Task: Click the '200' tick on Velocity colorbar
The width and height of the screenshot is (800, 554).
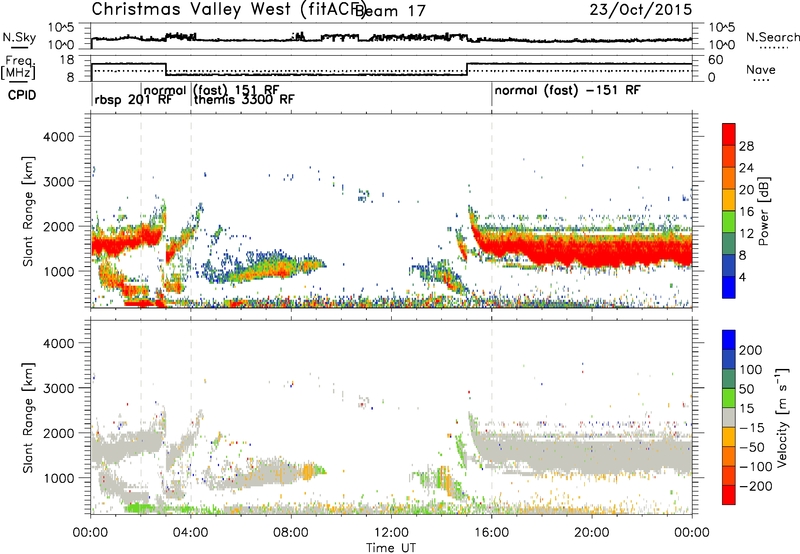Action: point(751,350)
